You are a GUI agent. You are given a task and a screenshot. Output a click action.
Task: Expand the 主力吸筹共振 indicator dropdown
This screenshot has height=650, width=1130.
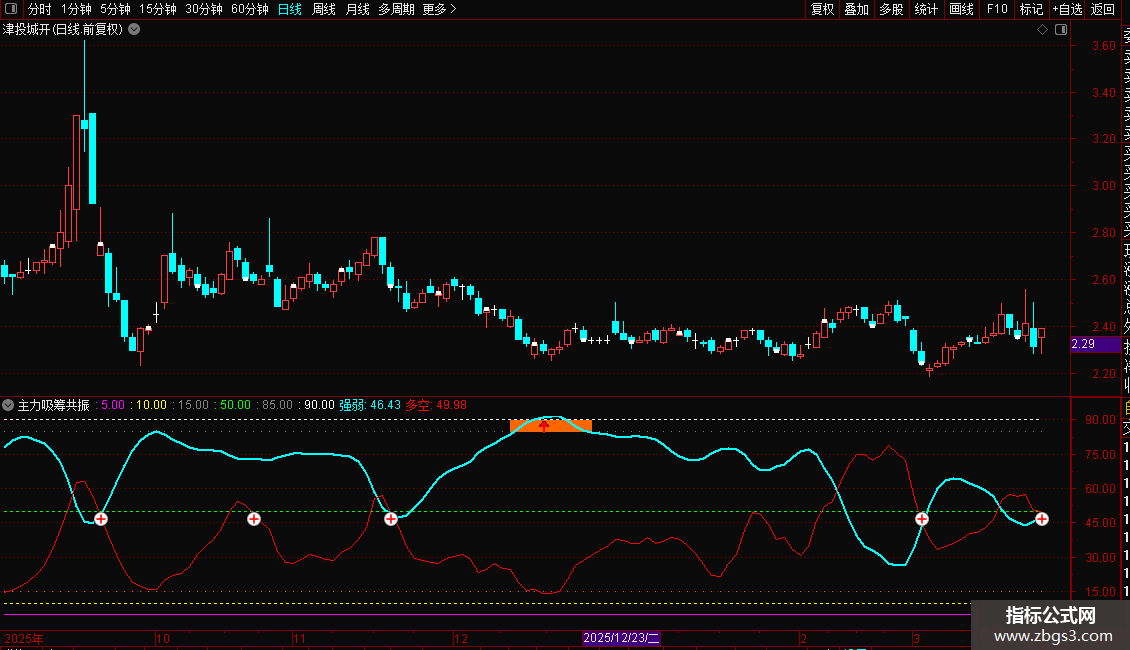(9, 405)
